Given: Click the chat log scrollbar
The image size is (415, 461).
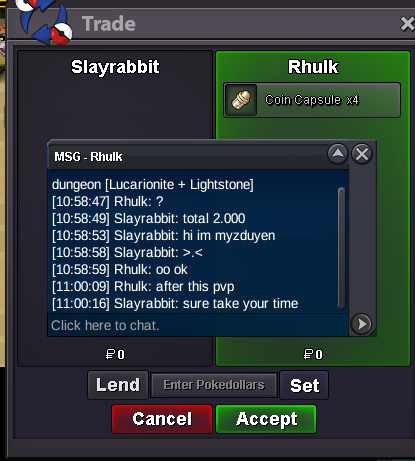Looking at the screenshot, I should (341, 248).
